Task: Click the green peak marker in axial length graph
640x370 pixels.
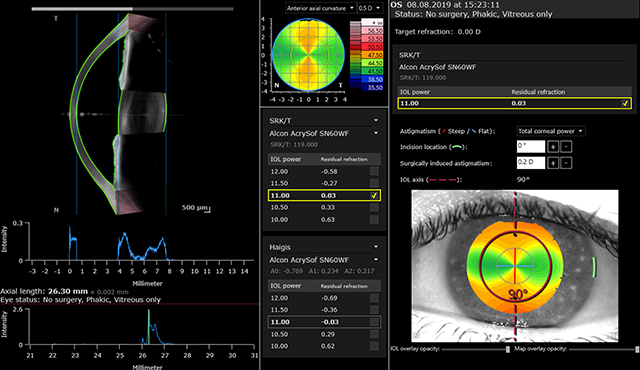Action: tap(149, 327)
